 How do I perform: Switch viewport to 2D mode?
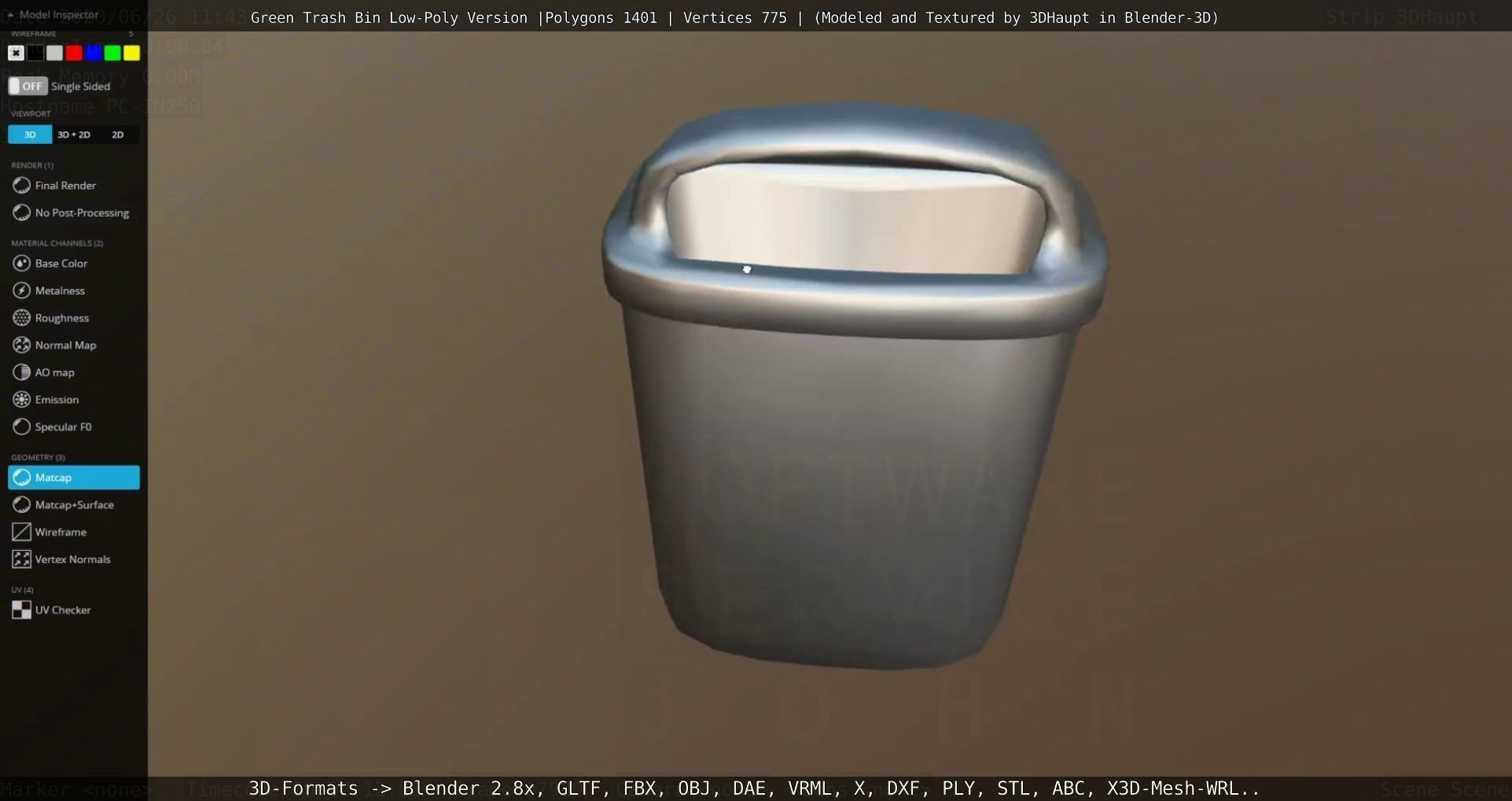[118, 134]
